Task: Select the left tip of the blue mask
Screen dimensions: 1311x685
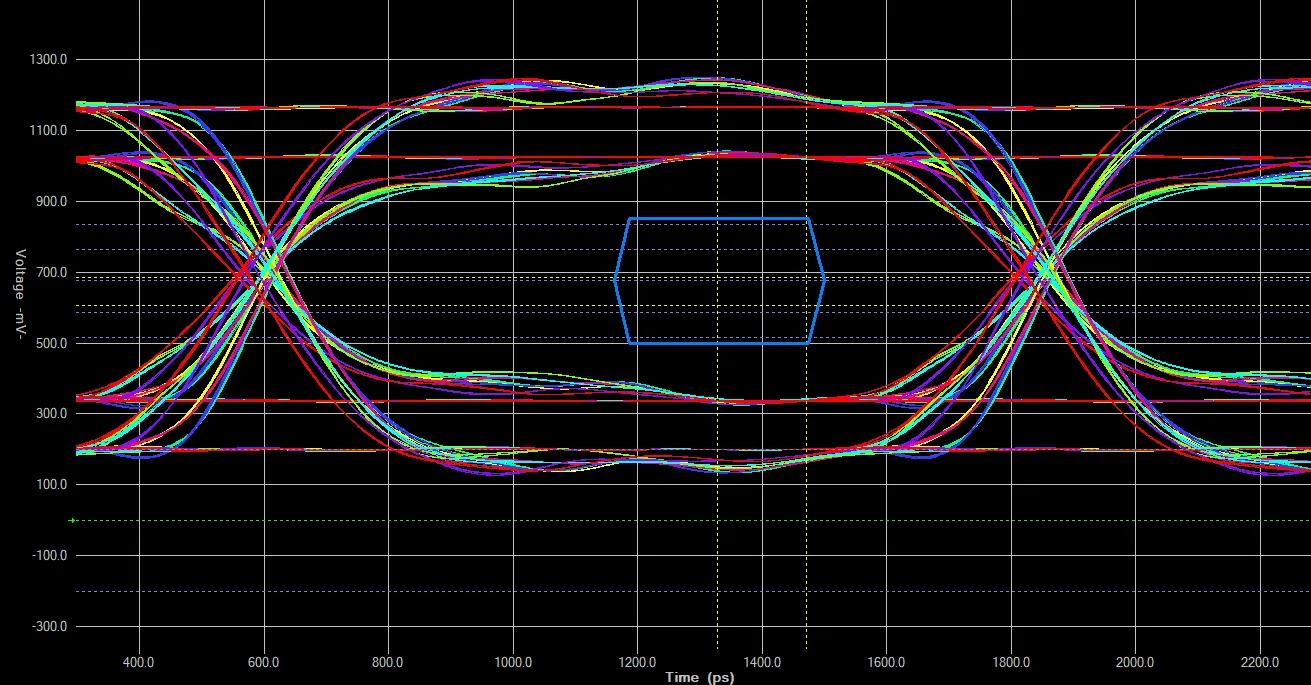Action: [x=615, y=280]
